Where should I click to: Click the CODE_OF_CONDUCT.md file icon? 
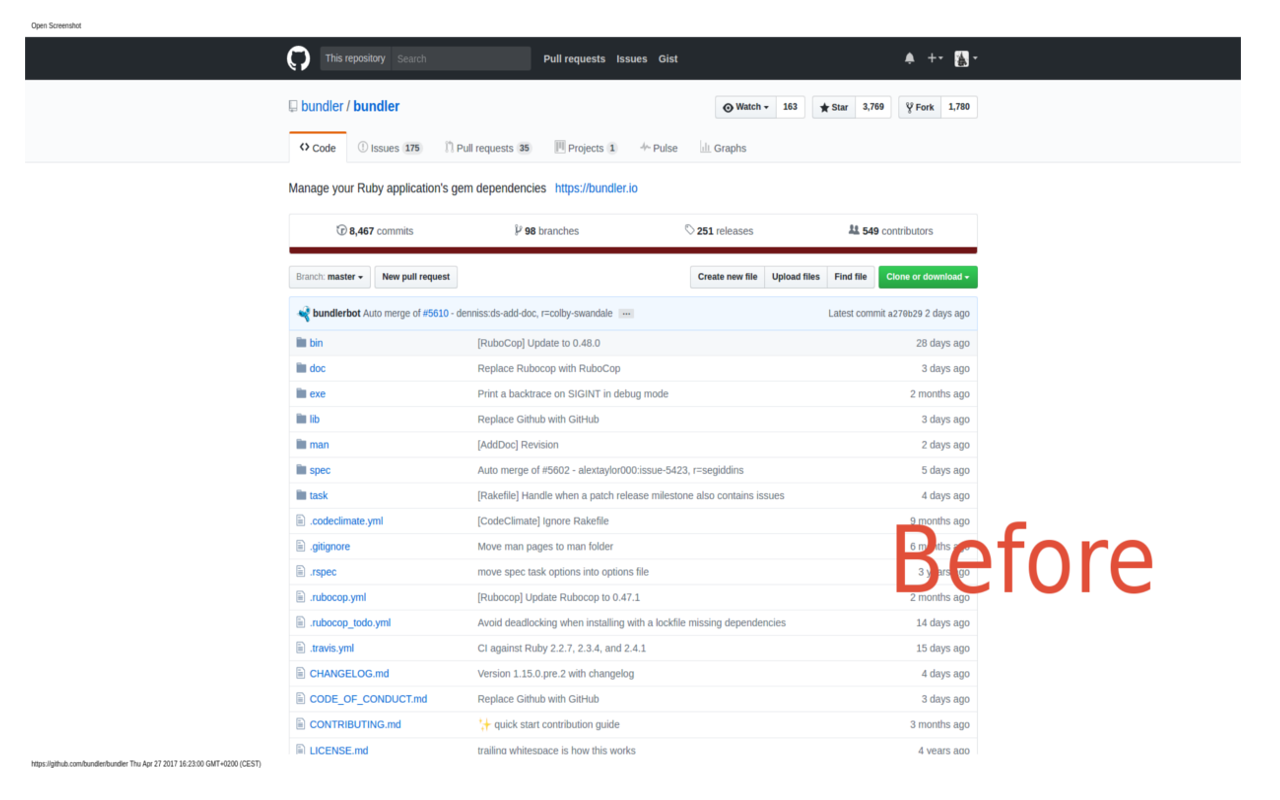click(x=300, y=699)
